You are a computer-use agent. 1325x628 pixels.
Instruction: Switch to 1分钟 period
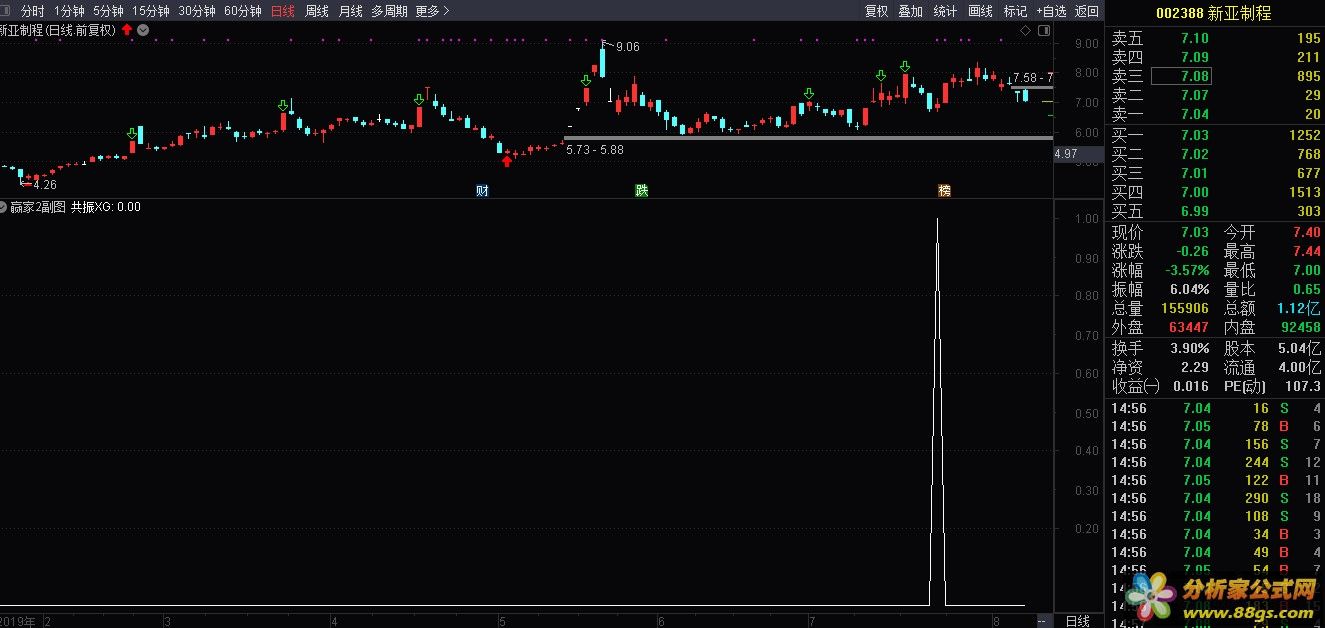(x=69, y=11)
